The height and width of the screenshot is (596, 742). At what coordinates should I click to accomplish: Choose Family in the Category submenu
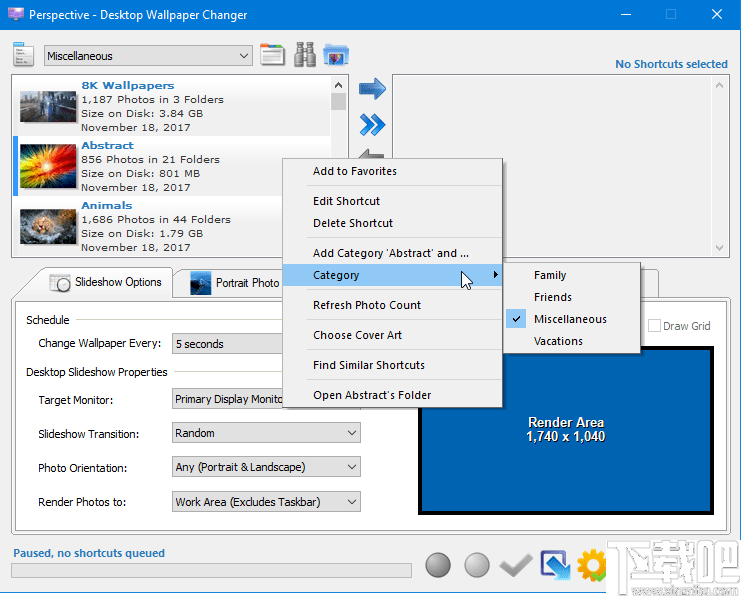pos(550,275)
